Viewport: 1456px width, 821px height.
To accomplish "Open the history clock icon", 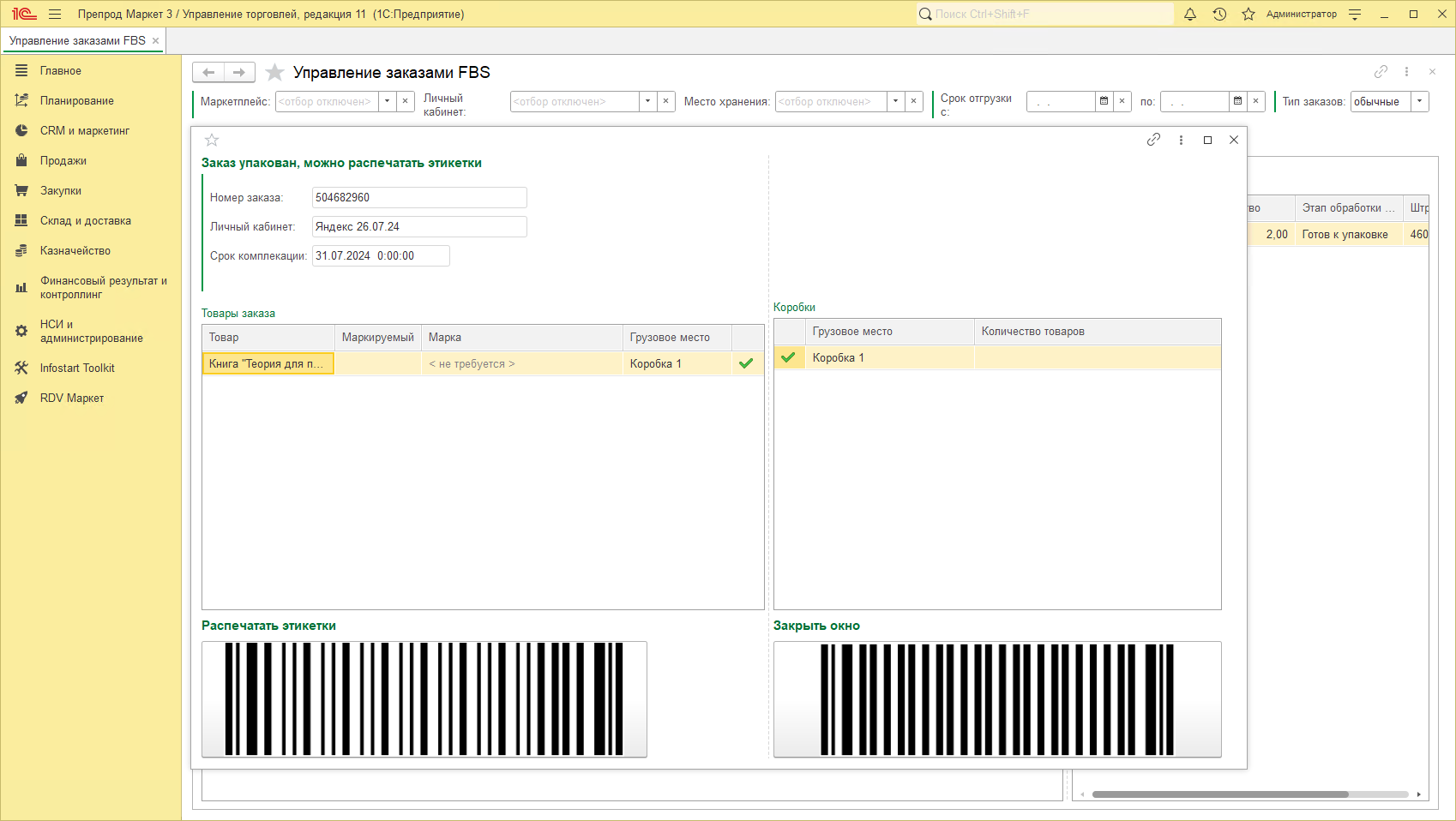I will tap(1219, 15).
